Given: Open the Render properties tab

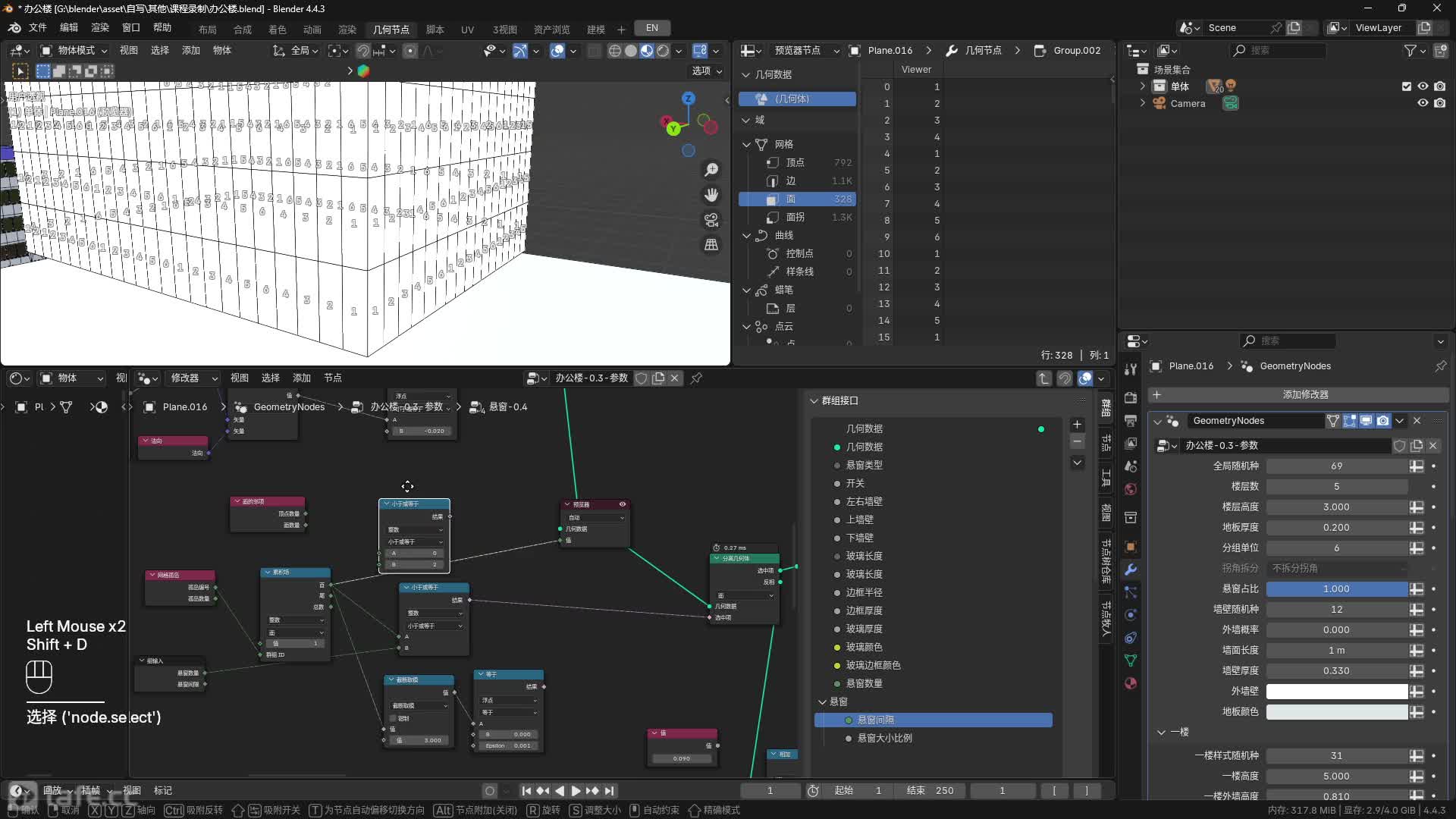Looking at the screenshot, I should (1131, 398).
